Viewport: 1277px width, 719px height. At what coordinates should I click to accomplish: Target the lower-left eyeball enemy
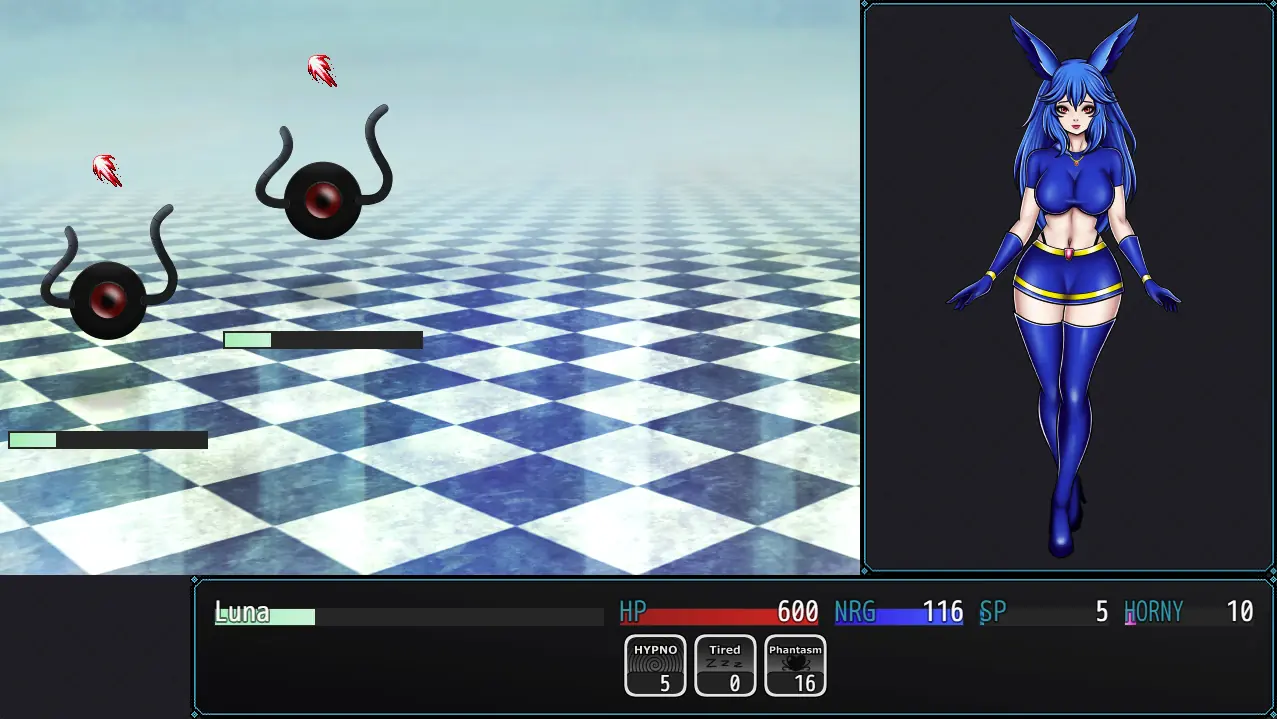(108, 296)
